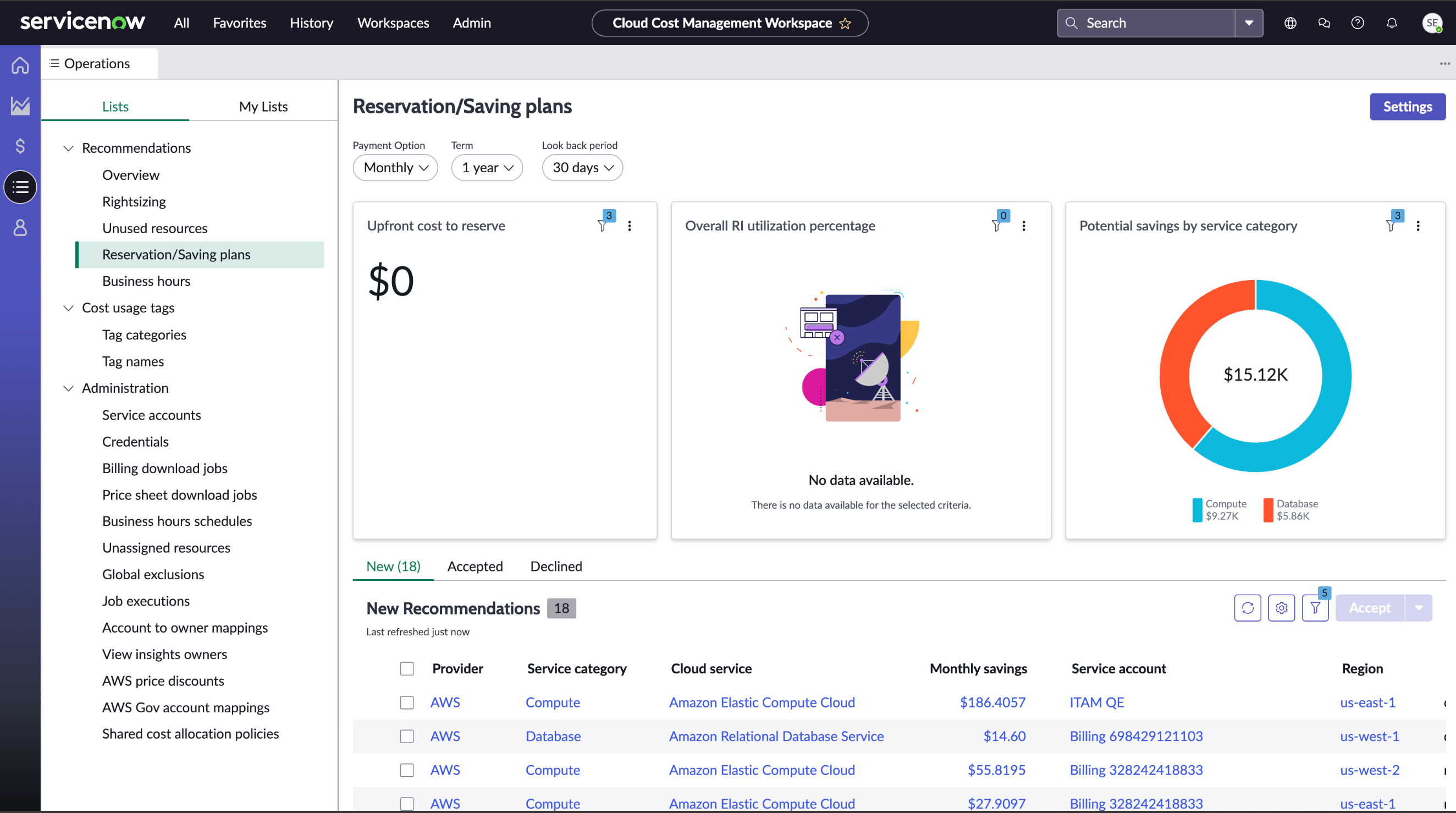Open the Favorites menu
The width and height of the screenshot is (1456, 813).
pyautogui.click(x=240, y=23)
